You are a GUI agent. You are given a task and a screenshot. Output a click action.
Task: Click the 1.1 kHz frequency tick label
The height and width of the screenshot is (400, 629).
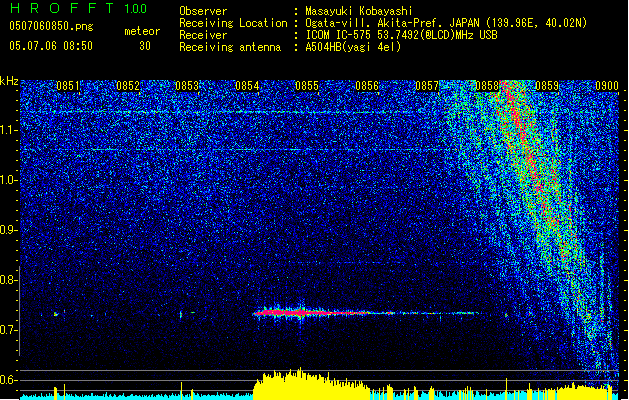(x=9, y=130)
